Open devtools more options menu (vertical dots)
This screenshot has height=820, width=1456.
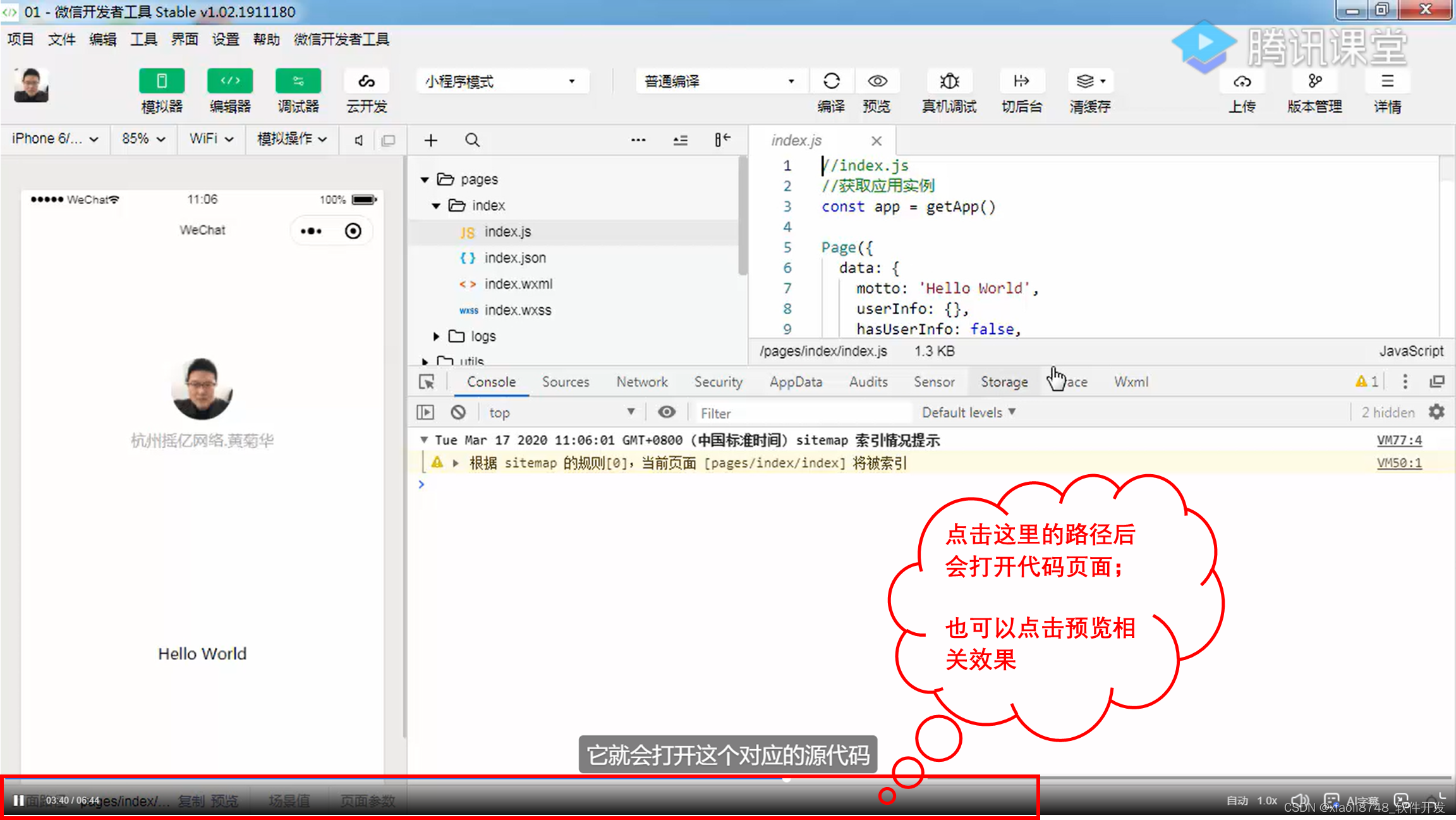click(1405, 381)
